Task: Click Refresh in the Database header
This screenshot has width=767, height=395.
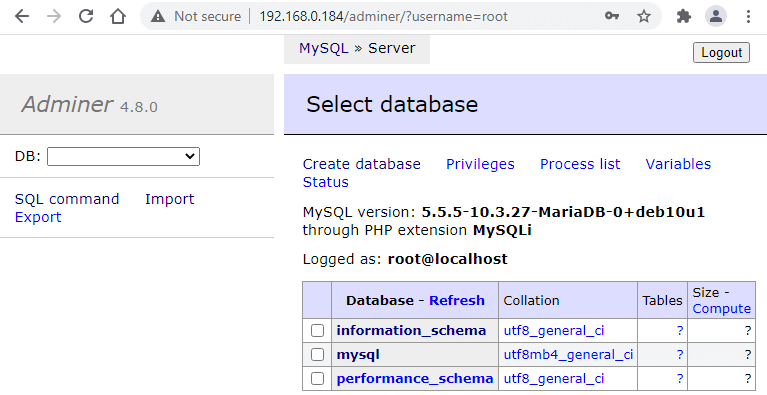Action: (x=457, y=300)
